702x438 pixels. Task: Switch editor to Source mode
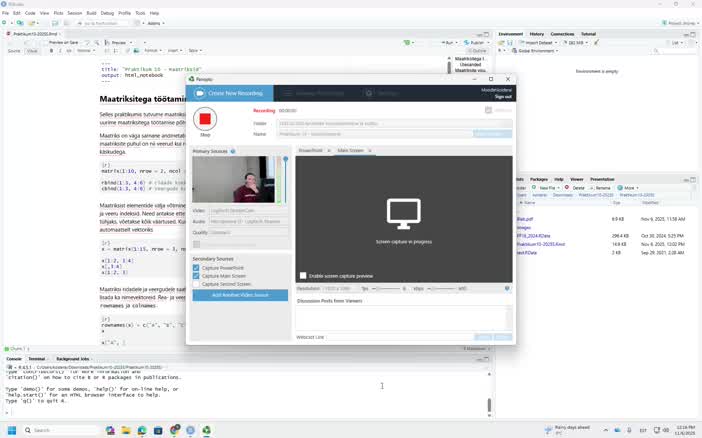point(14,51)
